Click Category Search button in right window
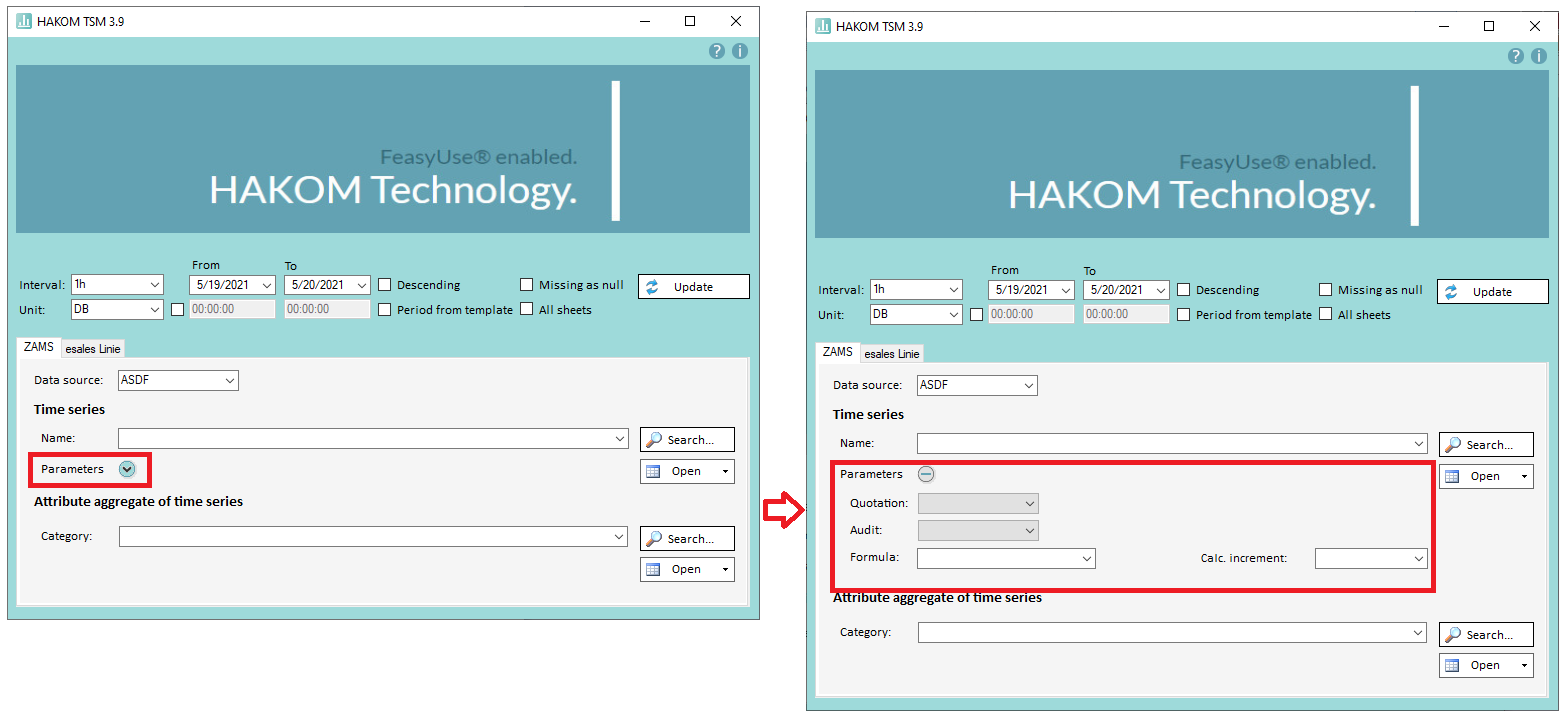1565x712 pixels. 1486,634
